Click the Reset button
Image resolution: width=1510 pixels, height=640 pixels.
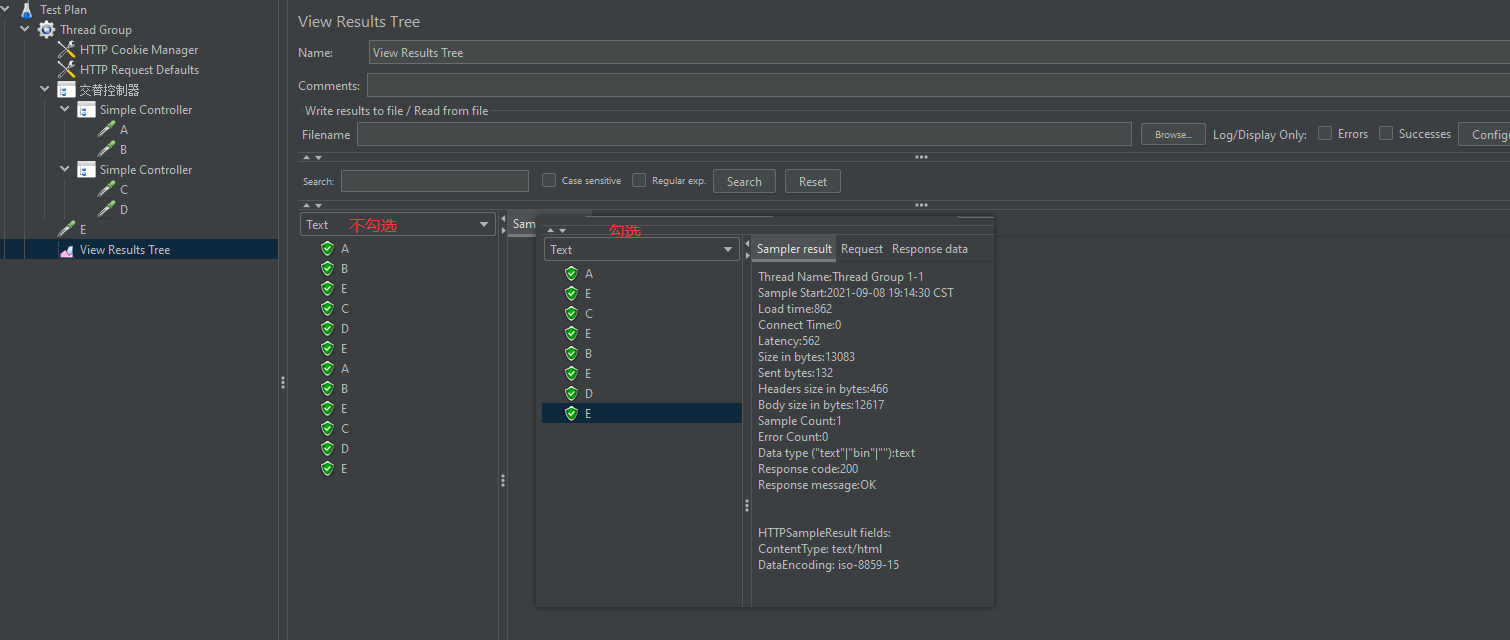coord(813,181)
